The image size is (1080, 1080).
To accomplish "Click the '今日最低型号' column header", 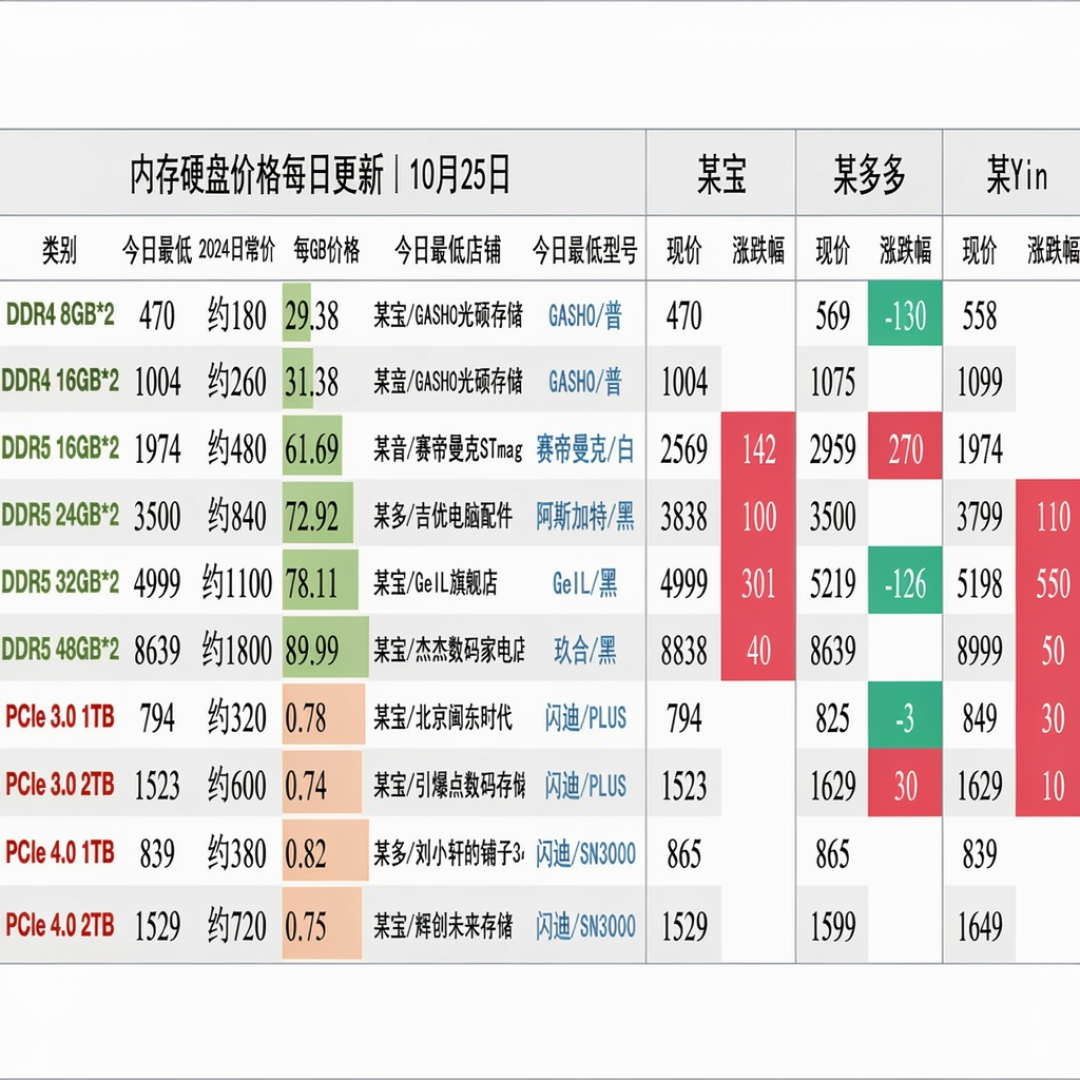I will pos(585,250).
